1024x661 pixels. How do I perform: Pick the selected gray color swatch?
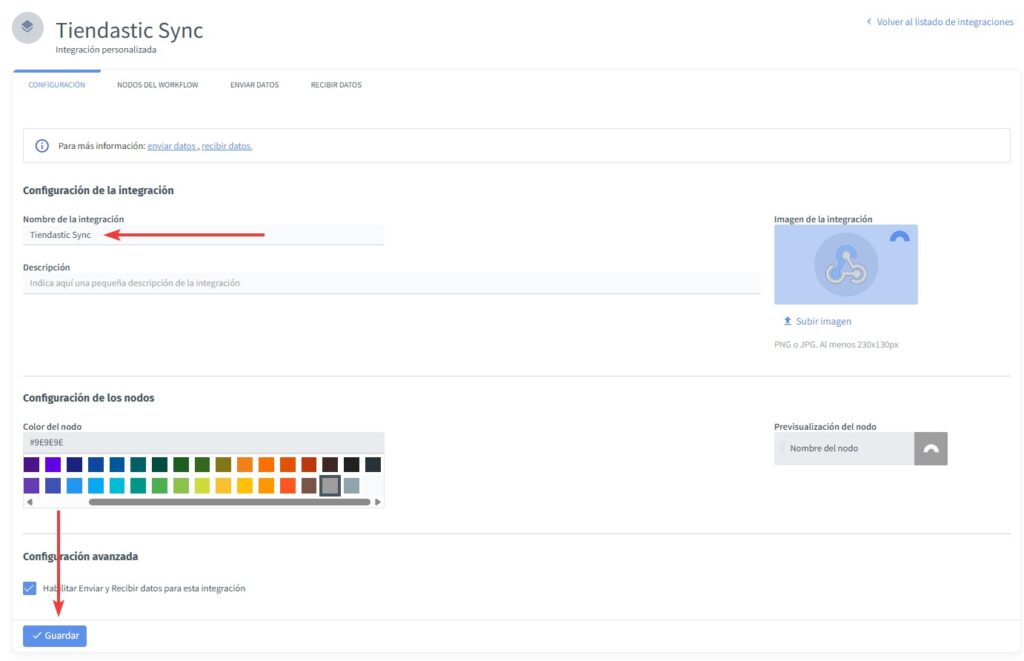330,485
